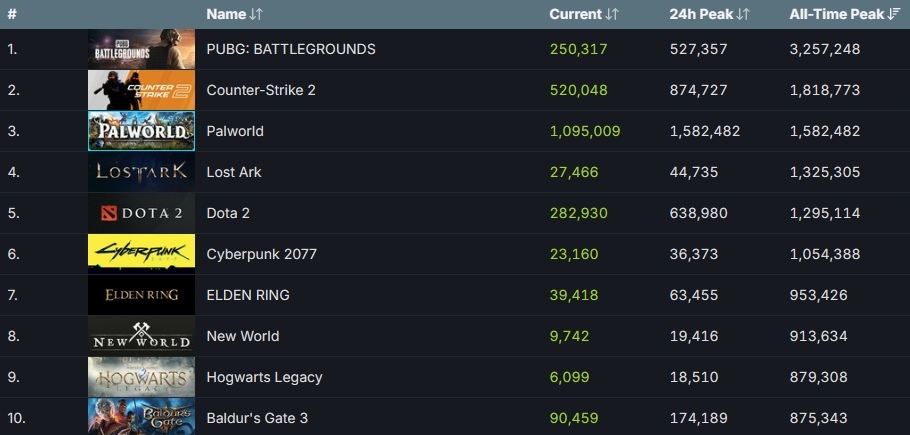
Task: Click the yellow Cyberpunk 2077 banner
Action: coord(141,254)
